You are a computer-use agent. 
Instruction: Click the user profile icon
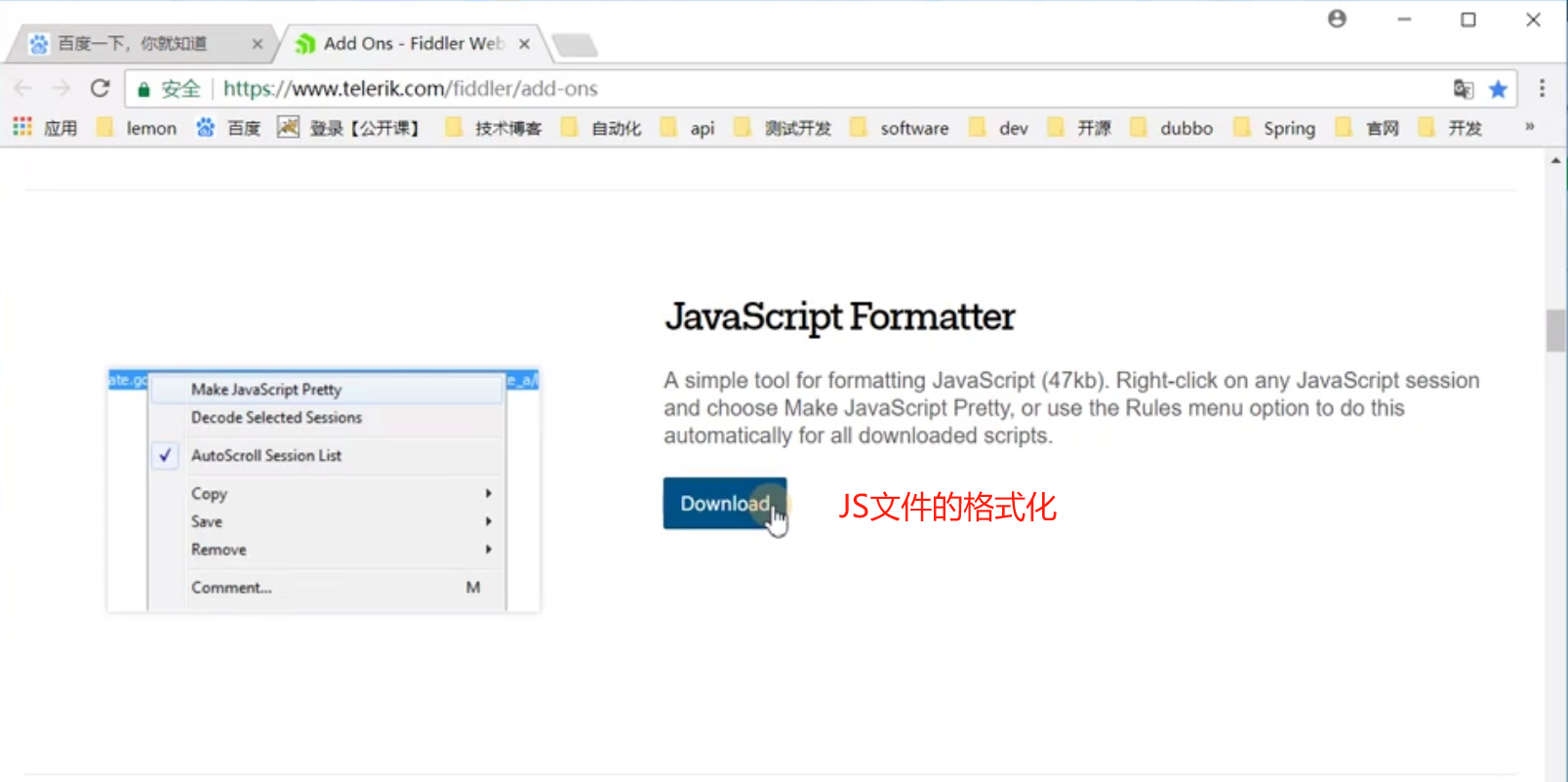tap(1337, 20)
